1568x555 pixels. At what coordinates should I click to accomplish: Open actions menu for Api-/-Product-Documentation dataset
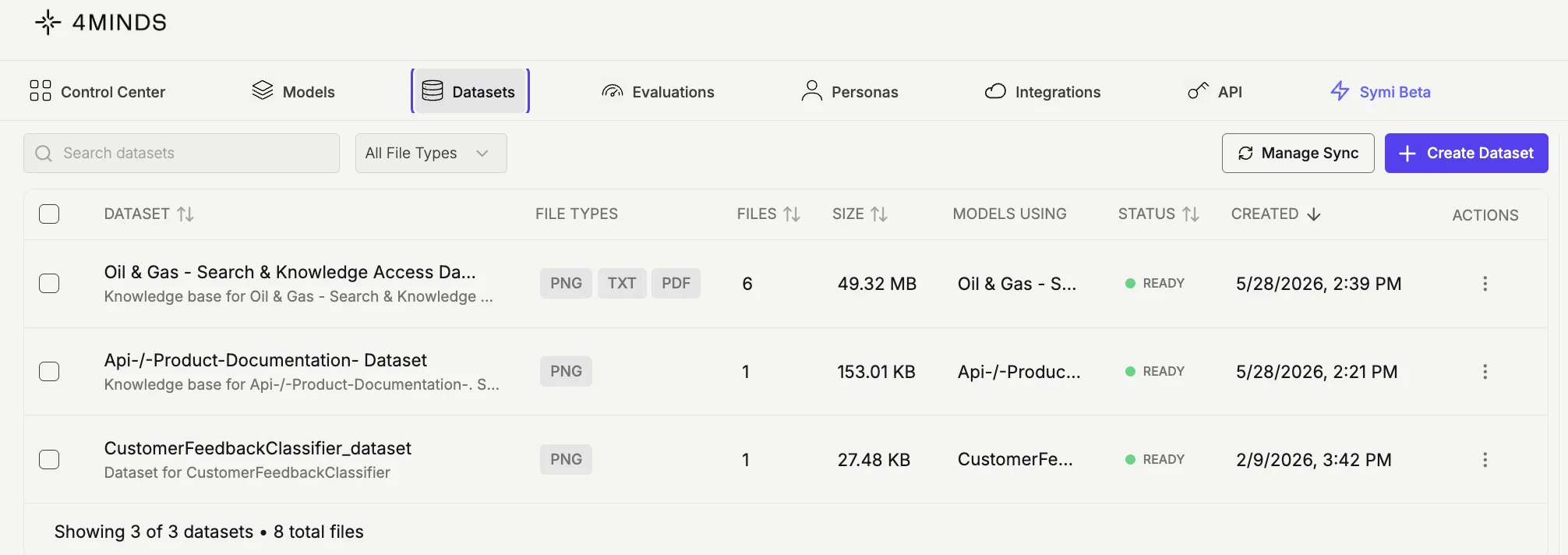coord(1485,371)
